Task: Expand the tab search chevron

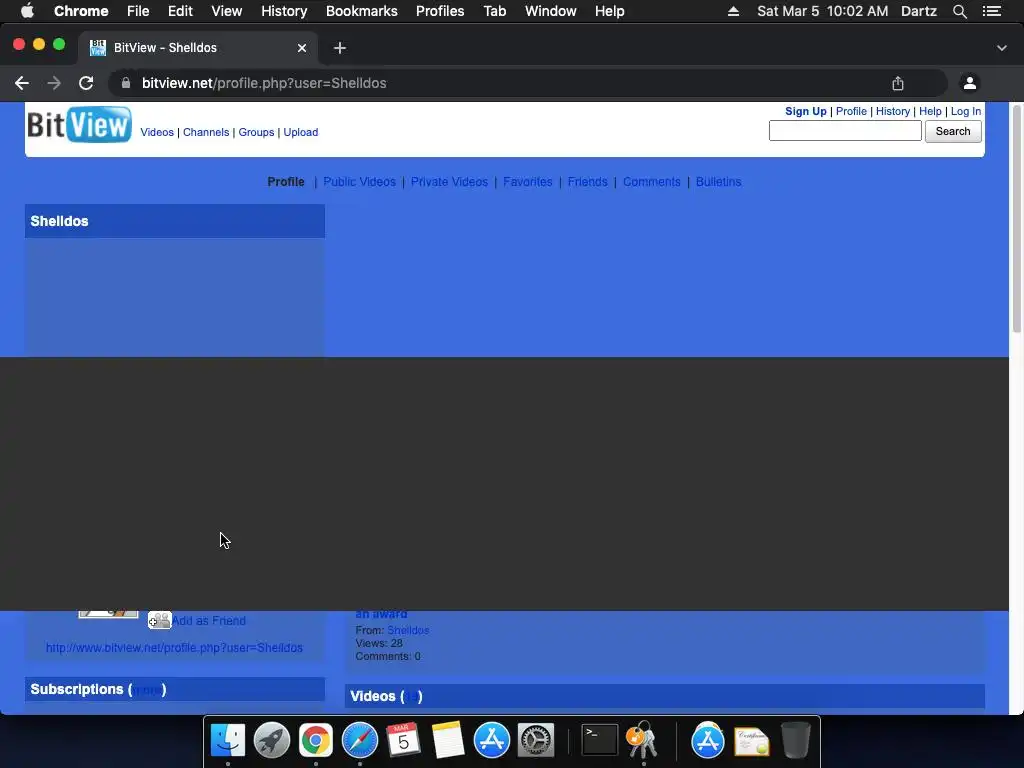Action: [1002, 48]
